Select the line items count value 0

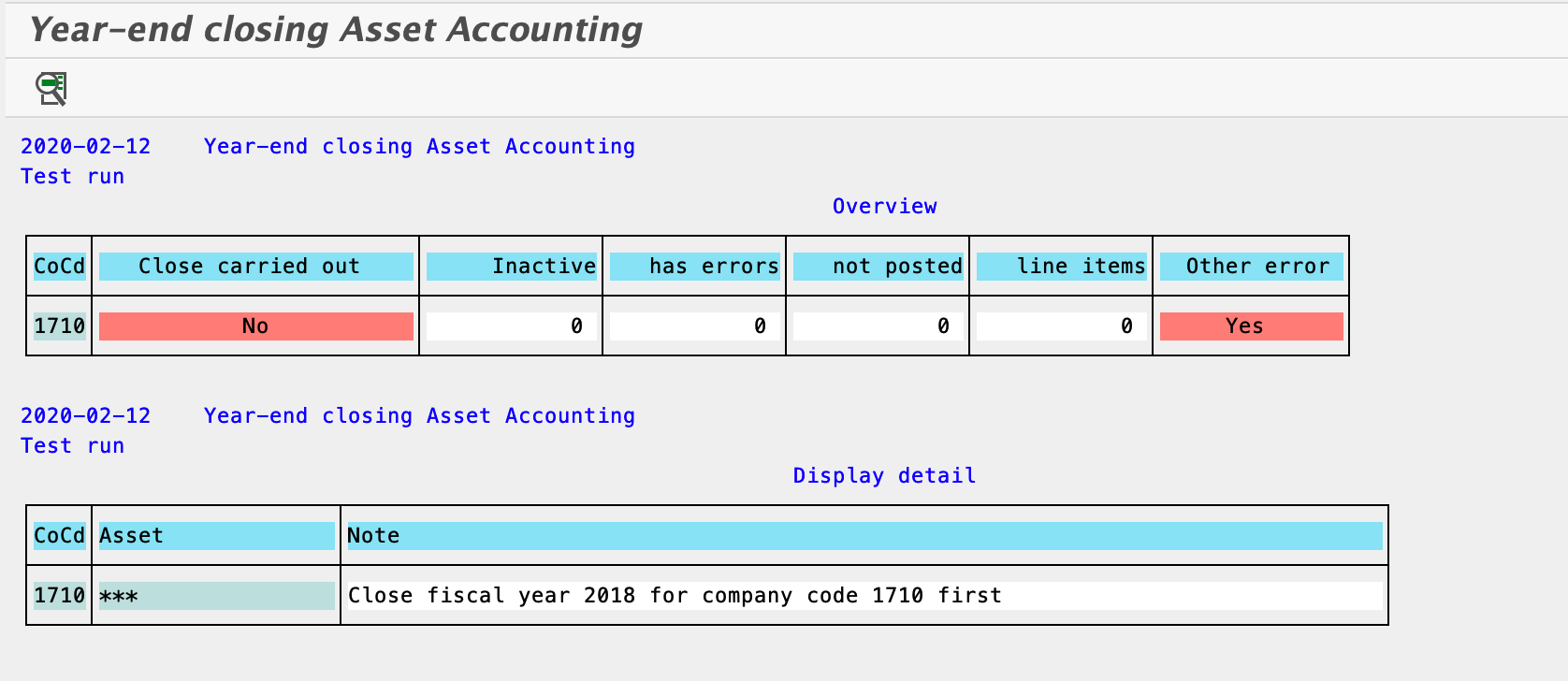pos(1061,326)
